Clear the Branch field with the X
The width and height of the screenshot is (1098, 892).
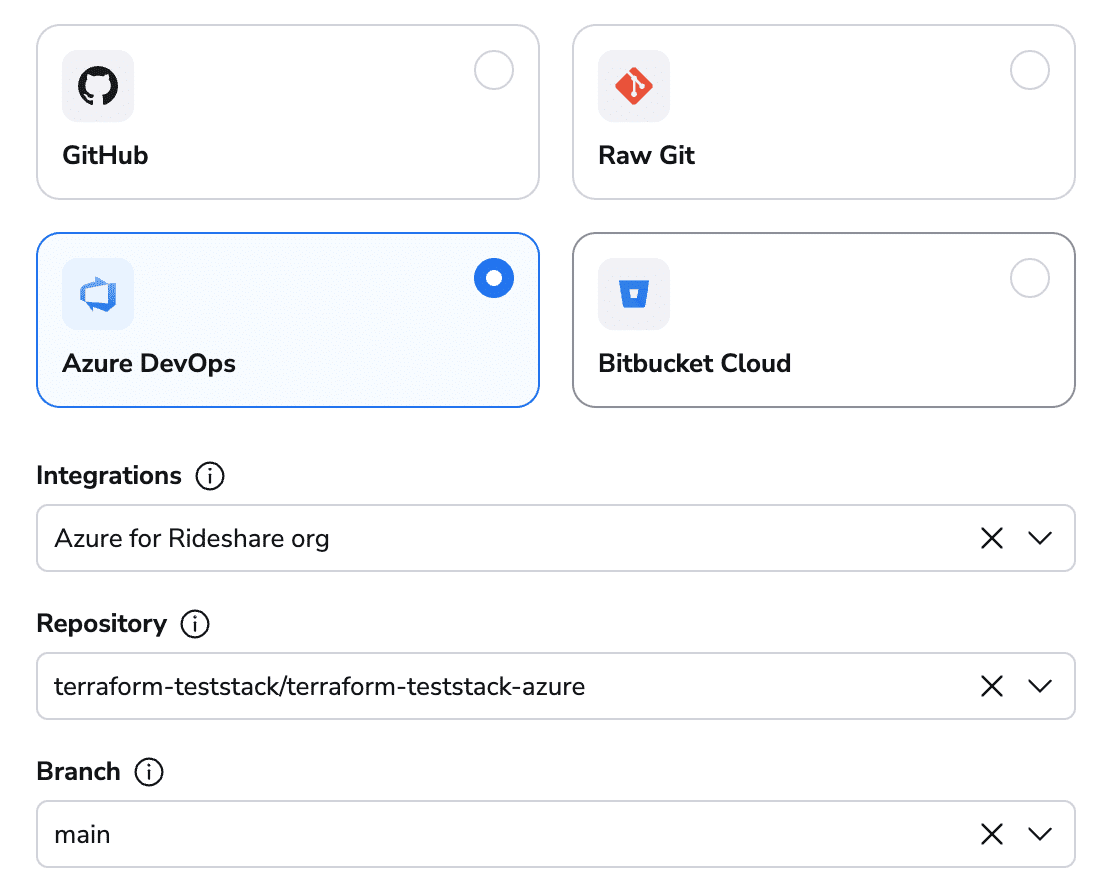pos(991,834)
